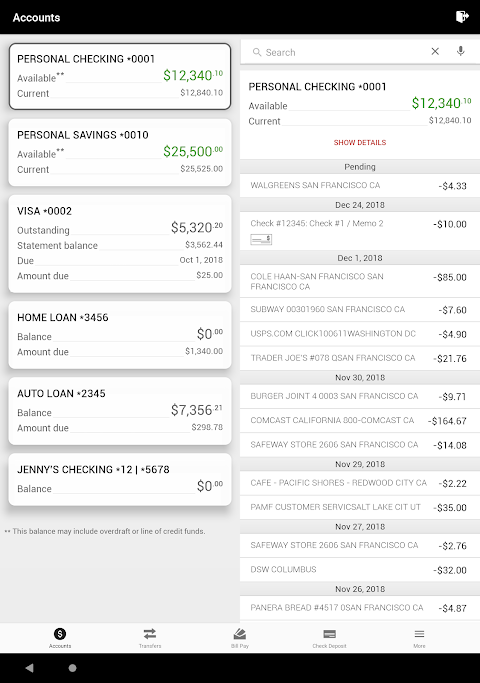This screenshot has height=683, width=480.
Task: Open the Accounts tab icon
Action: 60,634
